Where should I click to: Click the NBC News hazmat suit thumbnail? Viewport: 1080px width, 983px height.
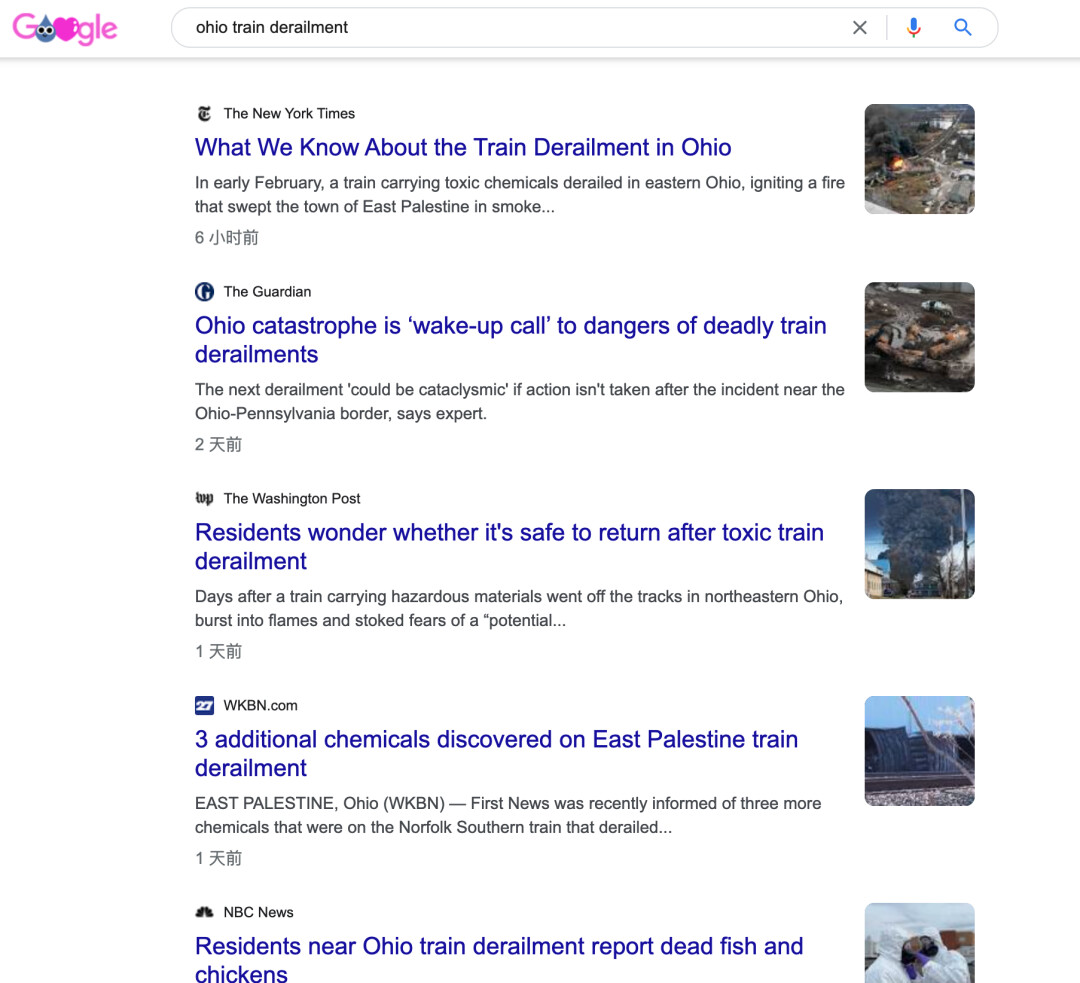pyautogui.click(x=920, y=943)
